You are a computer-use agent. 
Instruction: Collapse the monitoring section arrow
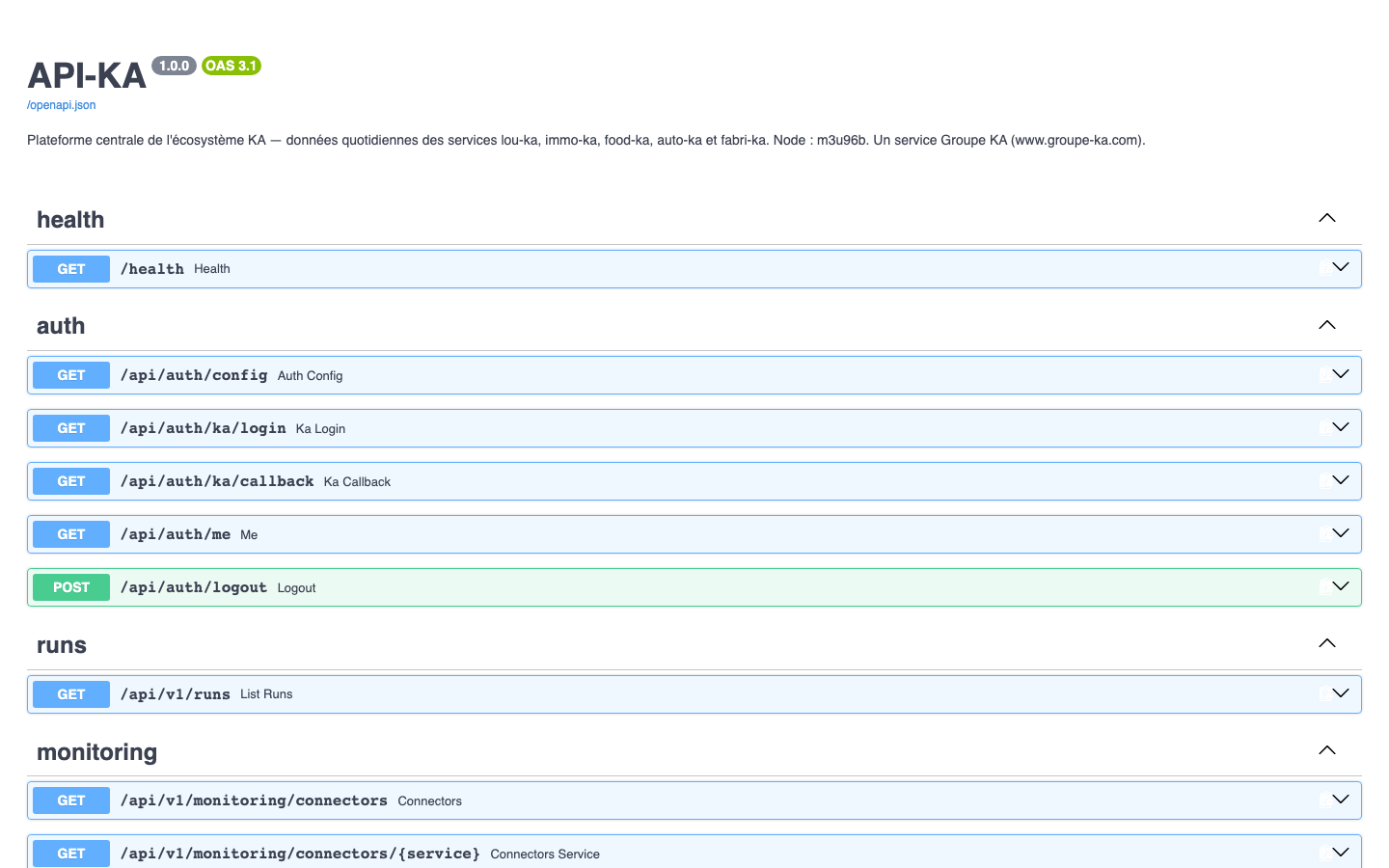1327,750
